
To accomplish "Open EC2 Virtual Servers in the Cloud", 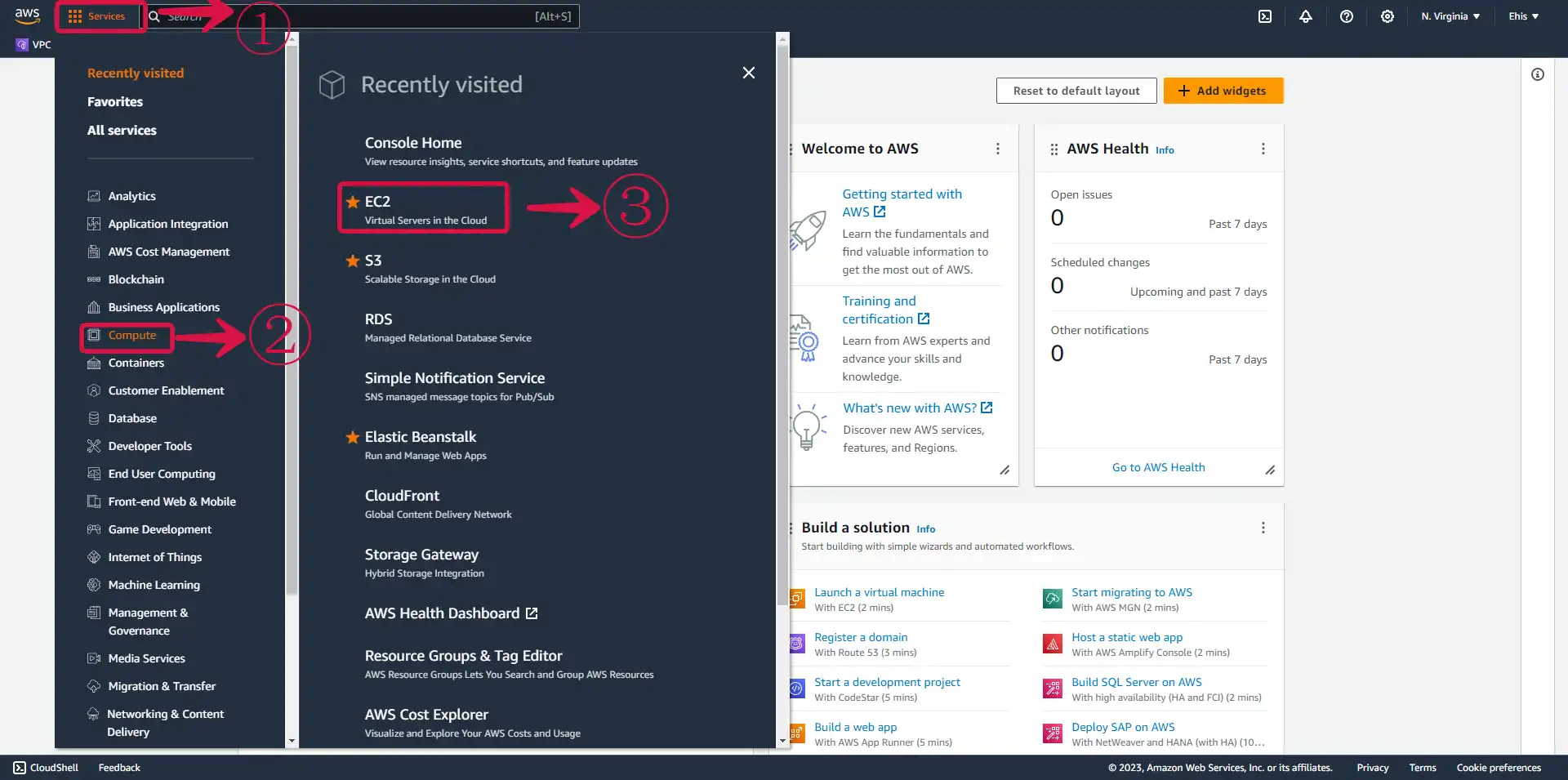I will click(x=425, y=210).
